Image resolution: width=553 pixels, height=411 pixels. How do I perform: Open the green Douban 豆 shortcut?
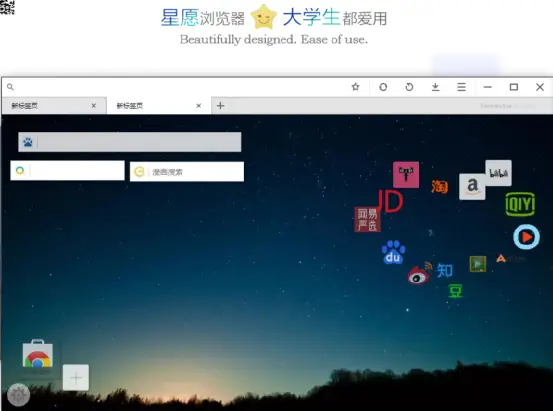coord(455,291)
